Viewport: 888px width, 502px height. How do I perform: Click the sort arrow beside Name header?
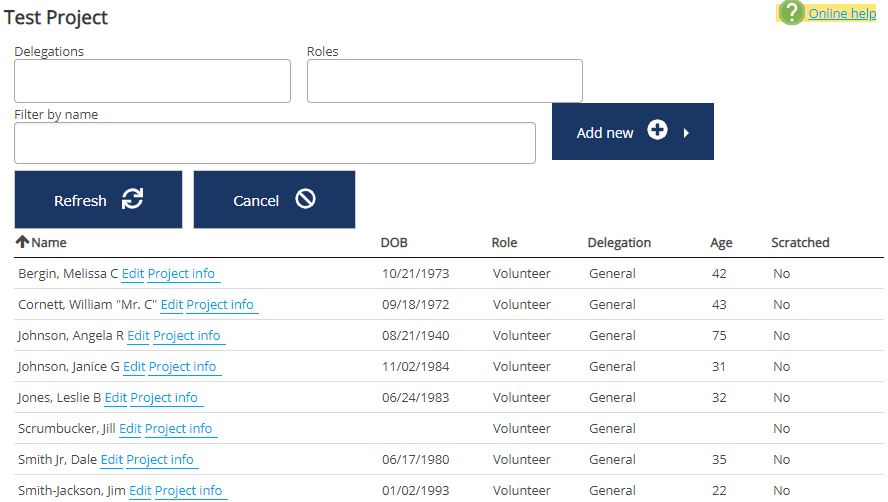click(x=22, y=242)
